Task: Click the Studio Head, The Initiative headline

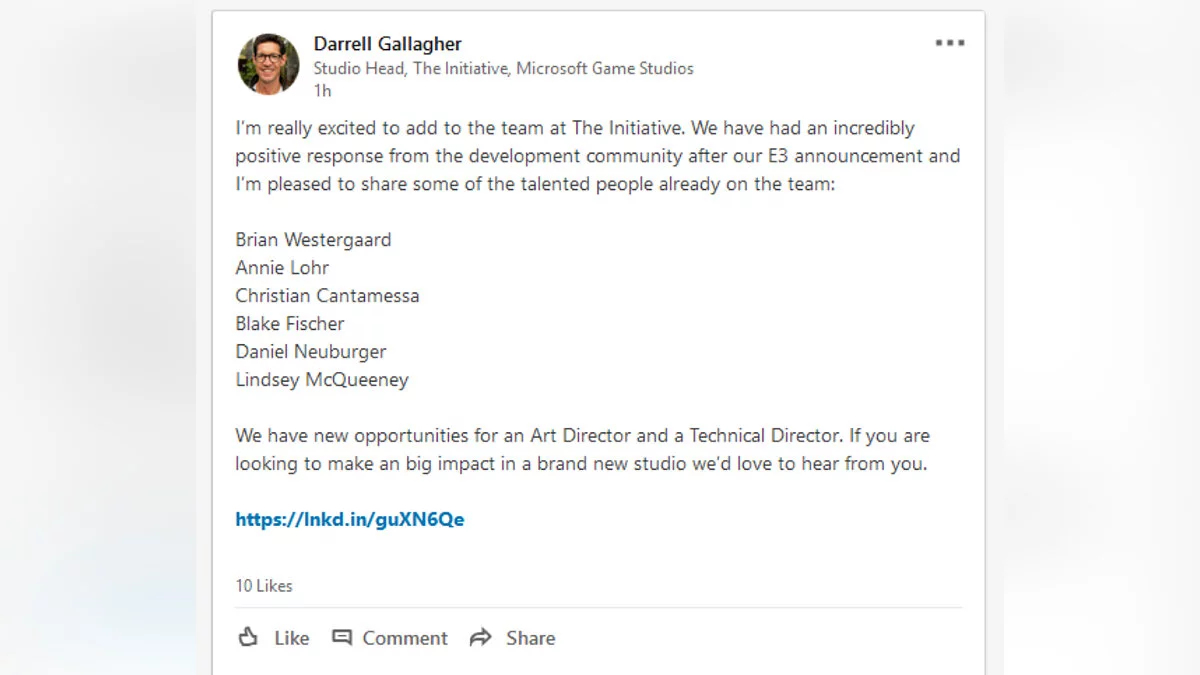Action: 503,69
